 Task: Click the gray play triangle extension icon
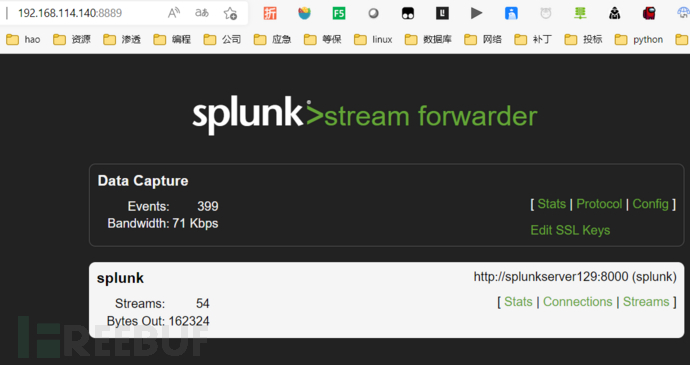[x=477, y=13]
